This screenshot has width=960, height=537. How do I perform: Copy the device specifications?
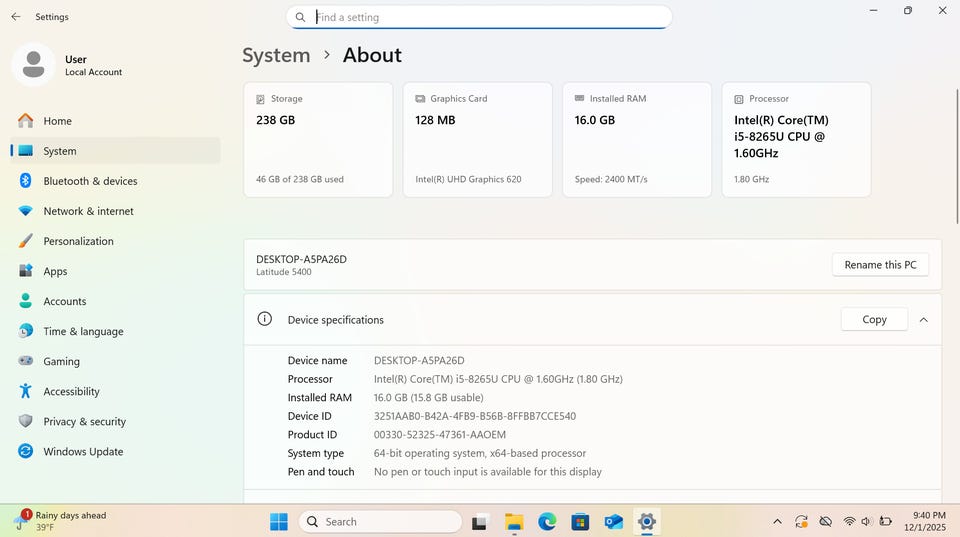874,320
